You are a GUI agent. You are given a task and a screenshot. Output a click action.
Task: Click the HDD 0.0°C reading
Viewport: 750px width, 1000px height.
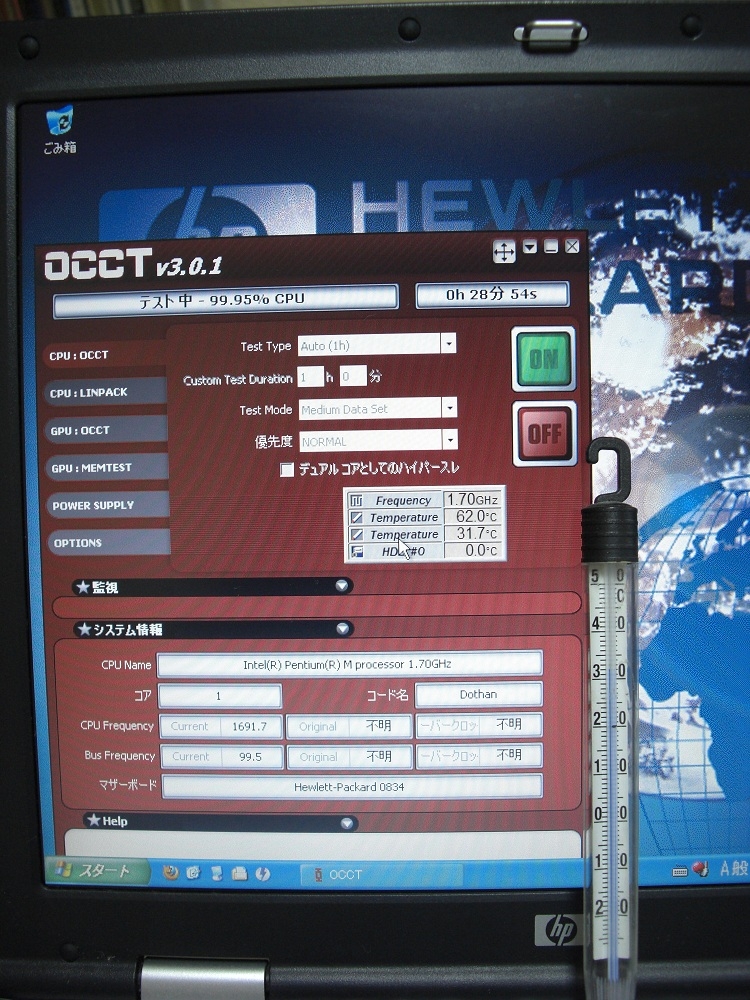coord(473,550)
